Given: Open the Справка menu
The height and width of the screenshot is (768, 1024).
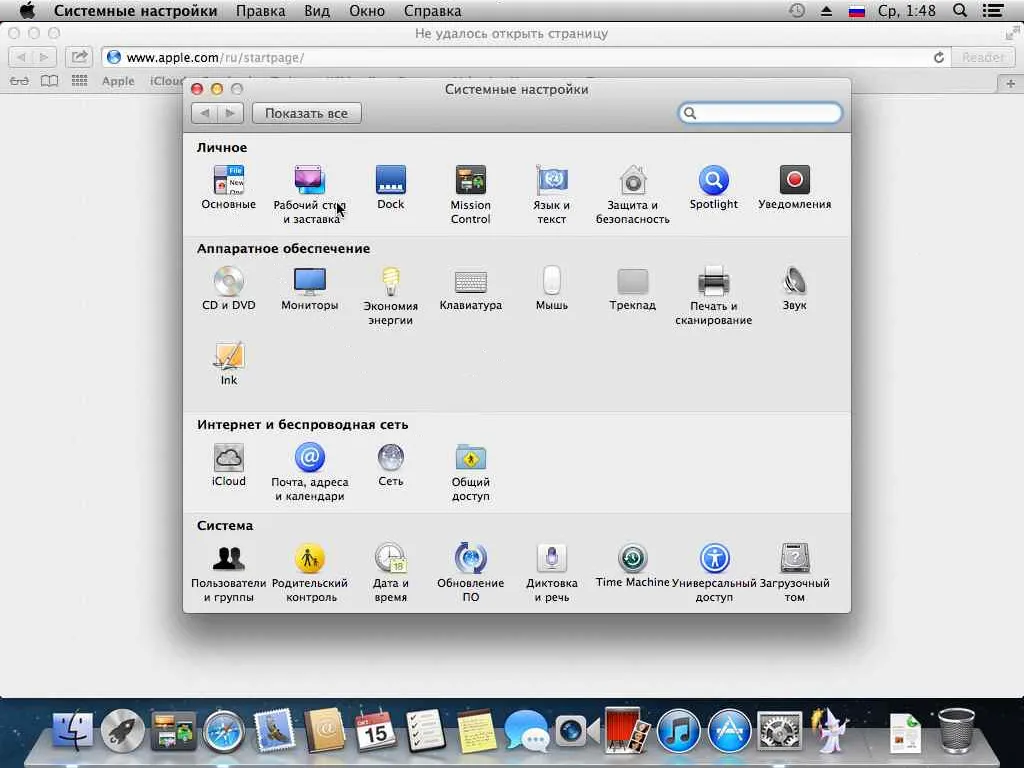Looking at the screenshot, I should pos(432,11).
